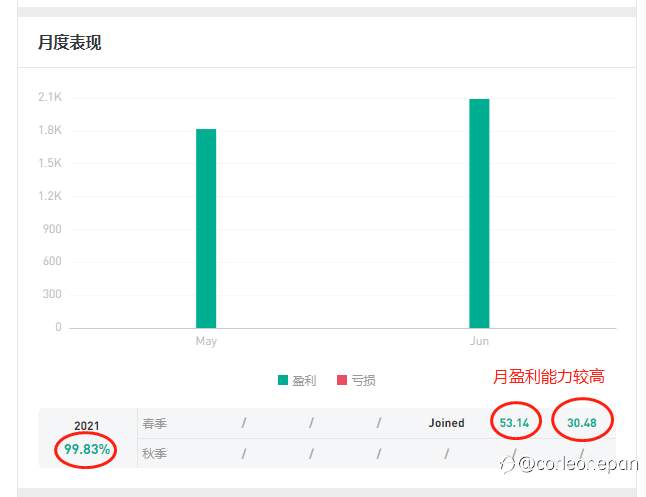
Task: Click the 1.5K y-axis label
Action: coord(50,163)
